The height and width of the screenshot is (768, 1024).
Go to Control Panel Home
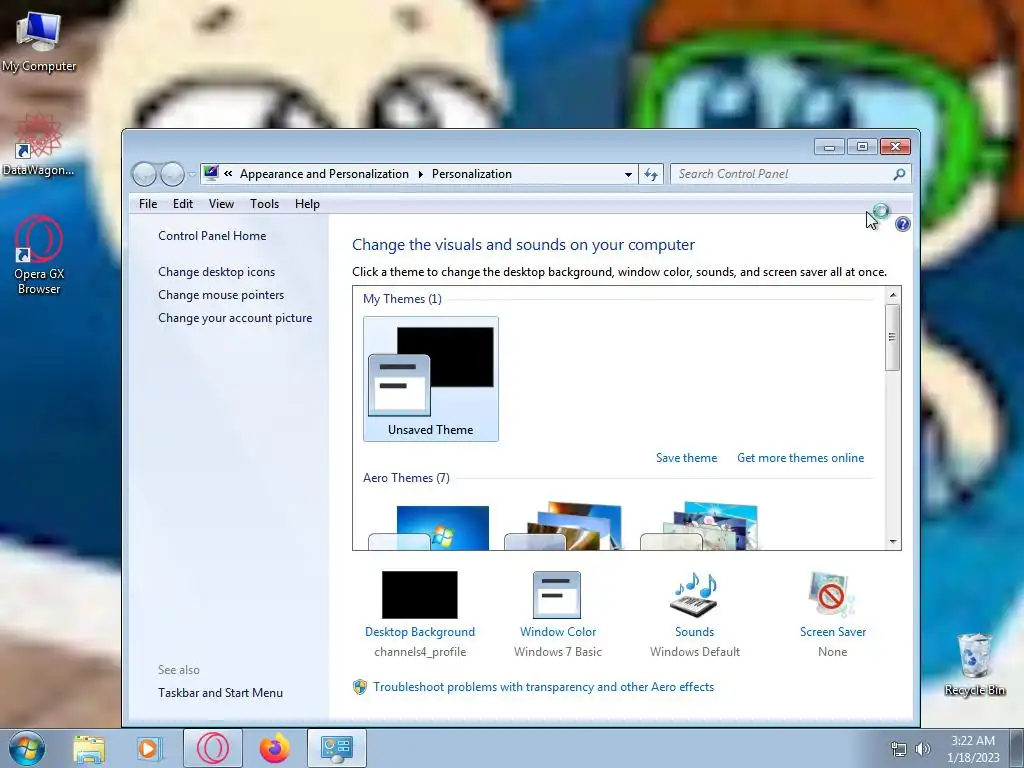[212, 236]
